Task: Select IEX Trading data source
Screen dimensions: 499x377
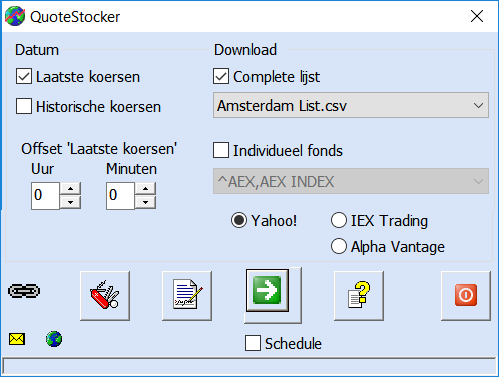Action: coord(339,221)
